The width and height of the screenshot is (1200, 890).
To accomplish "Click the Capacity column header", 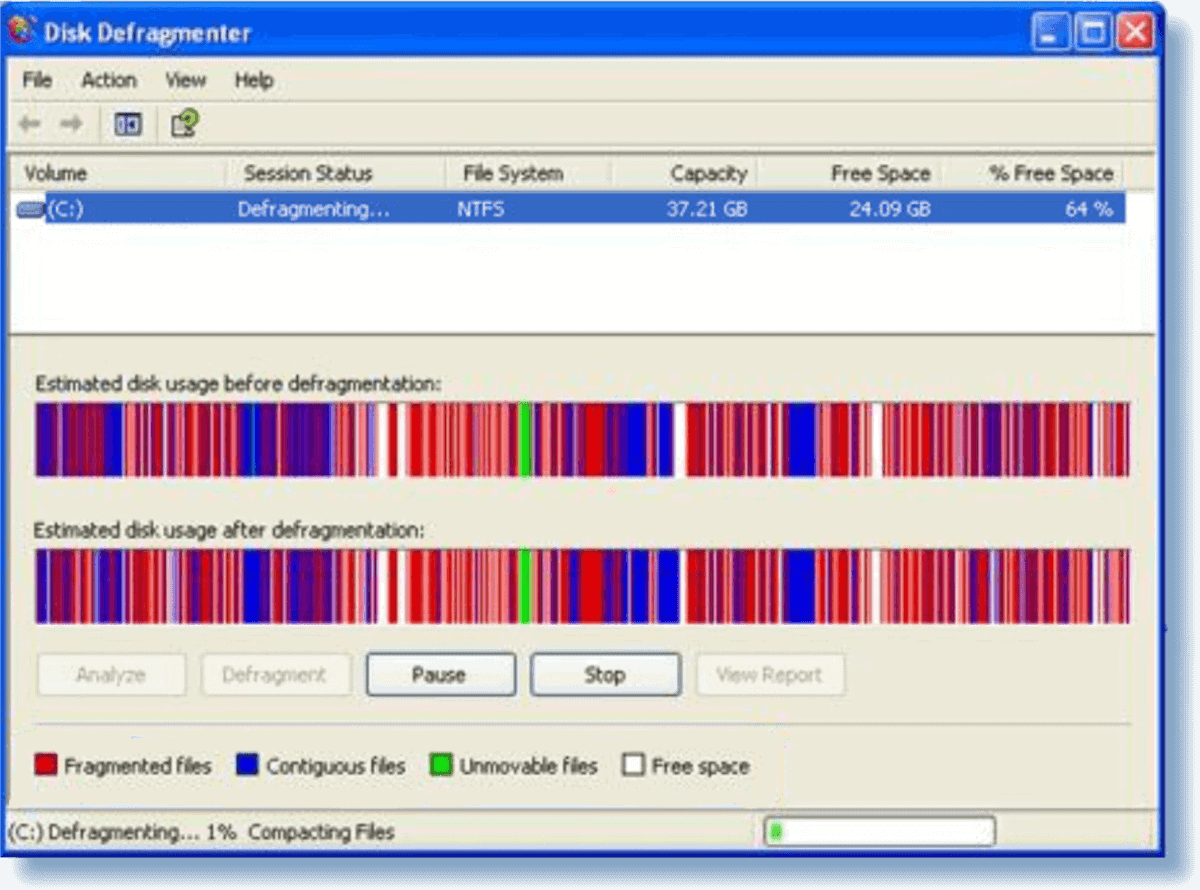I will 712,172.
